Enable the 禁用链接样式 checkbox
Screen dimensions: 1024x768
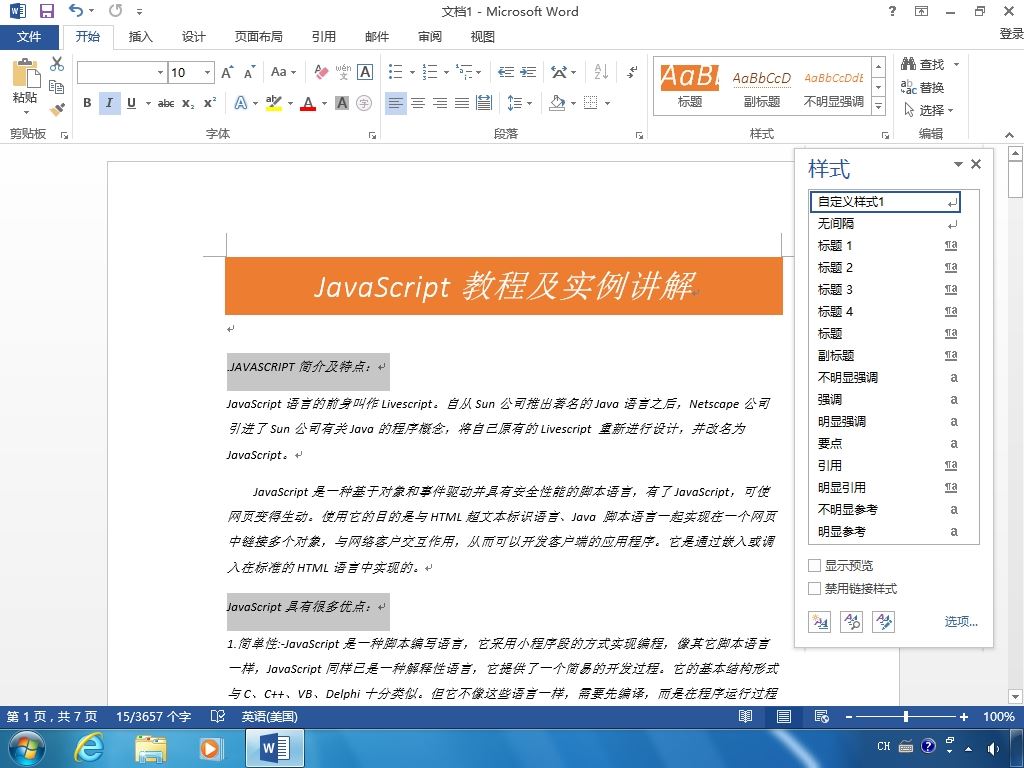(814, 588)
